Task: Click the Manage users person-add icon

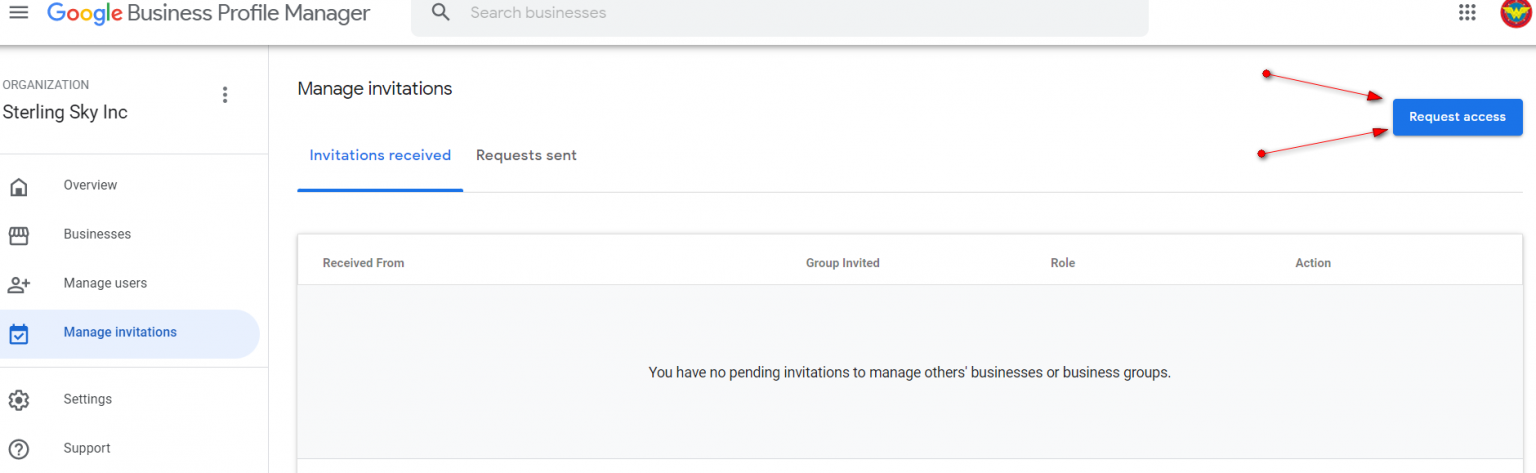Action: 18,284
